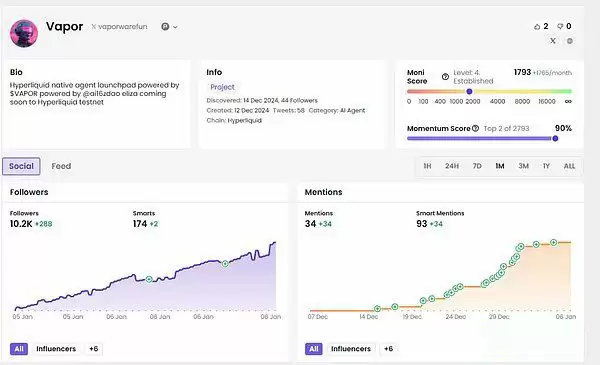The height and width of the screenshot is (365, 600).
Task: Switch to the Feed tab
Action: 61,166
